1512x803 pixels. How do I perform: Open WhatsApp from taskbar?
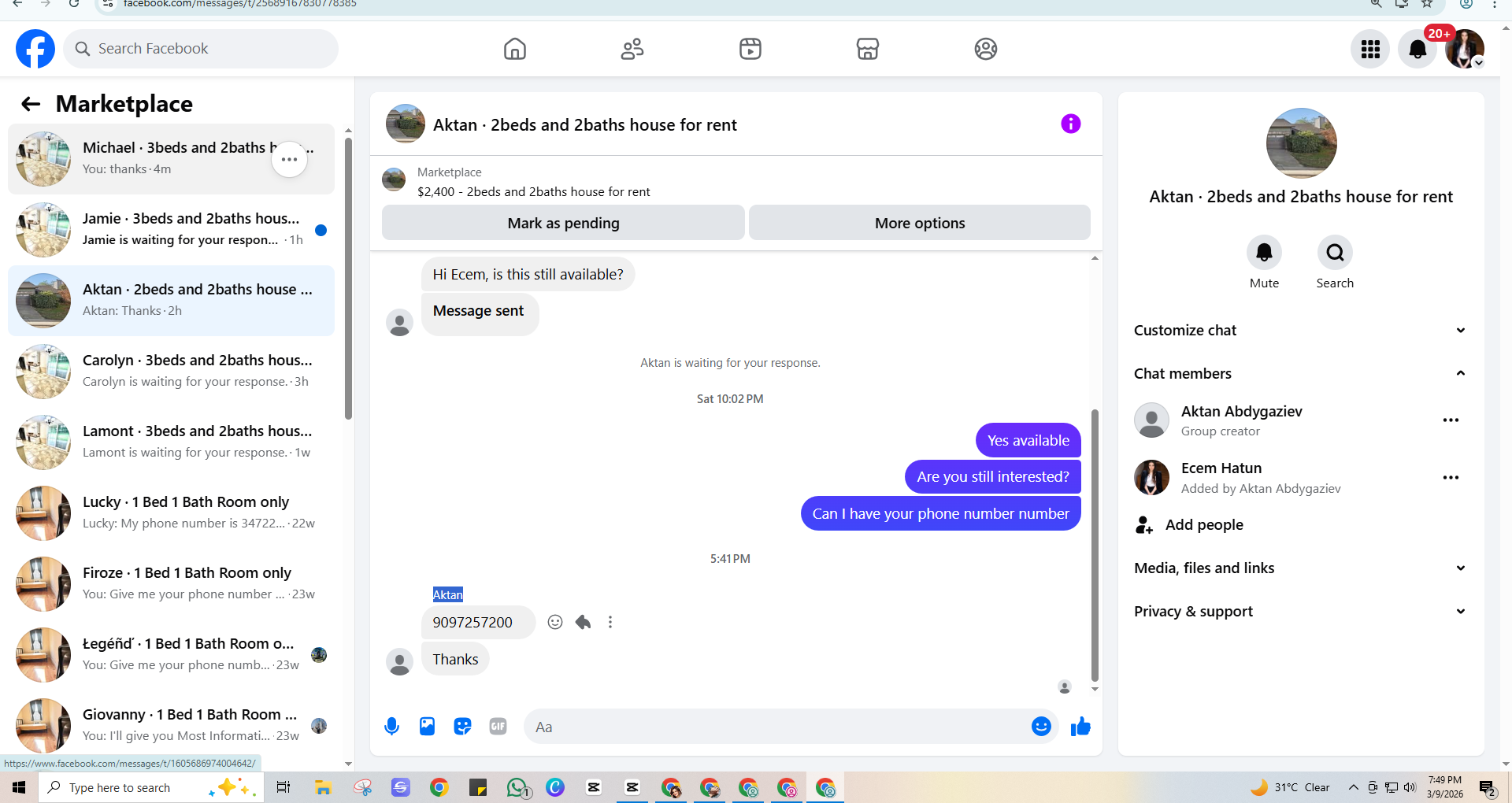(517, 787)
